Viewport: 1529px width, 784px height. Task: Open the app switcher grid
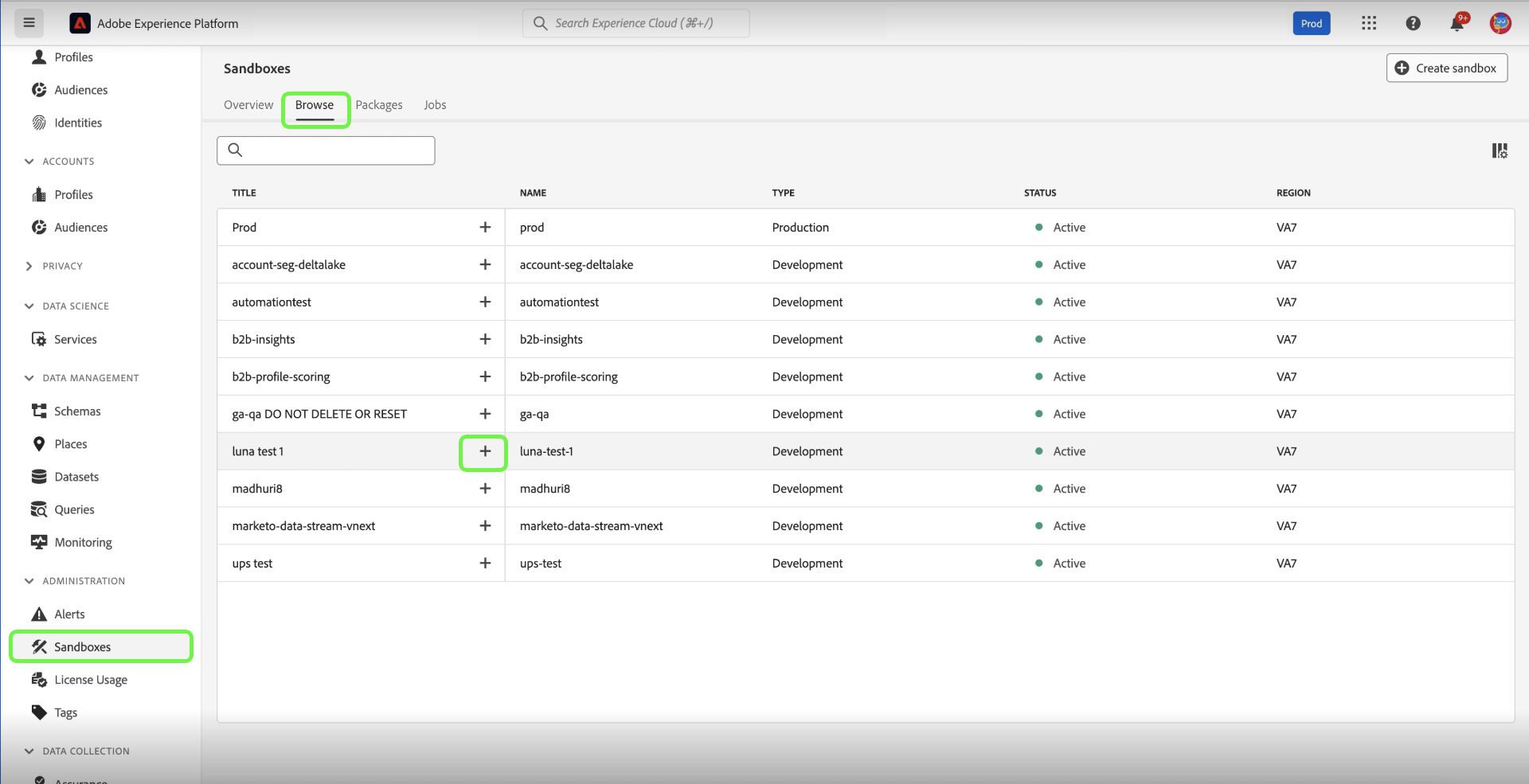click(x=1369, y=23)
